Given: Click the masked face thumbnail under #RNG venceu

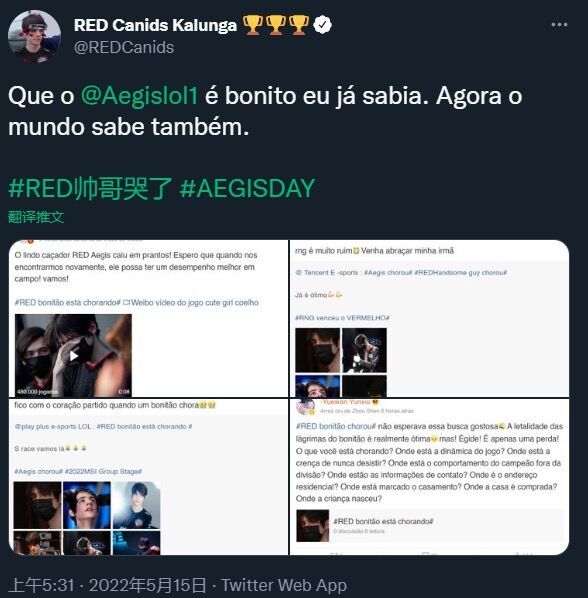Looking at the screenshot, I should [318, 350].
